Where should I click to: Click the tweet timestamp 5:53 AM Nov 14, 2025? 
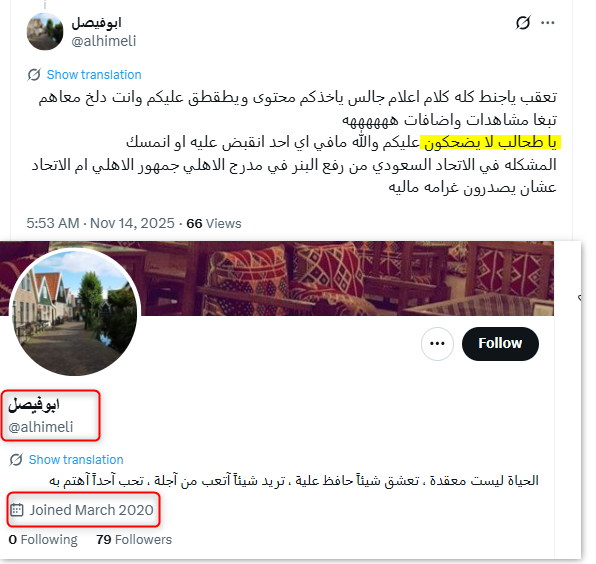(x=100, y=223)
